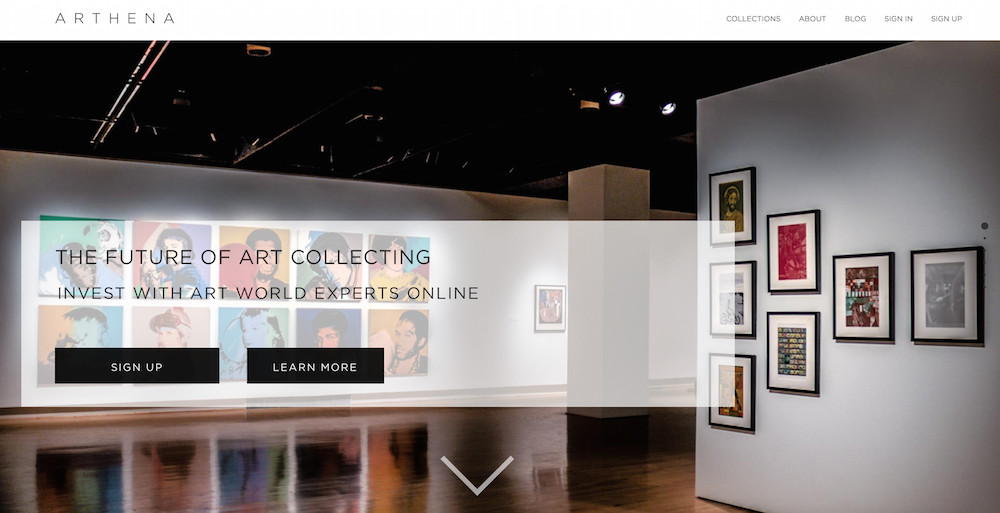This screenshot has height=513, width=1000.
Task: Click the downward chevron arrow below the hero
Action: click(477, 475)
